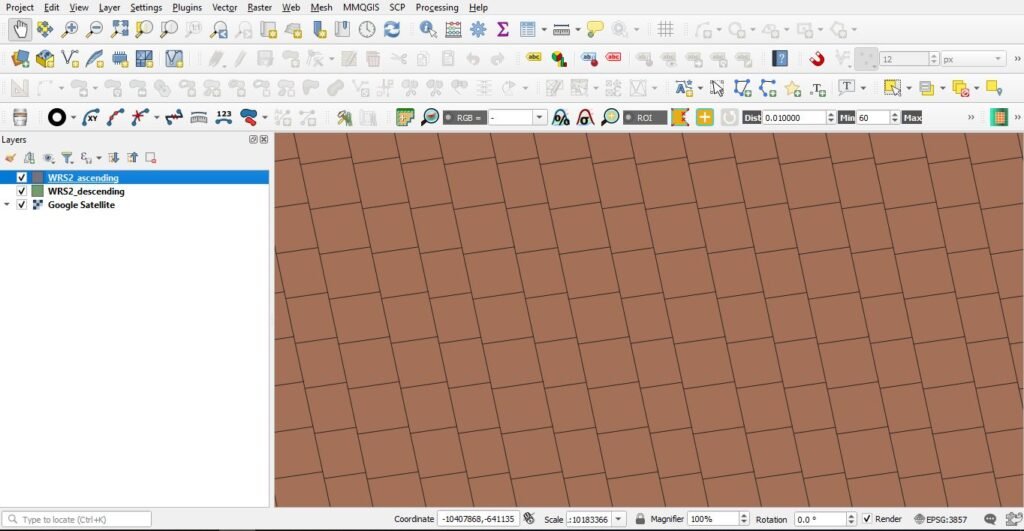Open the layer styling brush icon

pos(11,157)
